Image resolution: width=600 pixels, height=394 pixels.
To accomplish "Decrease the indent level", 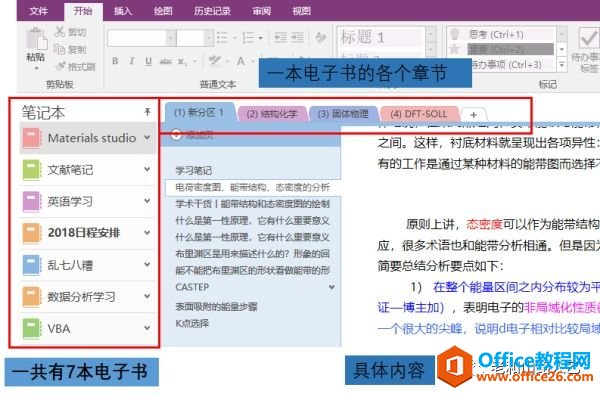I will click(280, 37).
